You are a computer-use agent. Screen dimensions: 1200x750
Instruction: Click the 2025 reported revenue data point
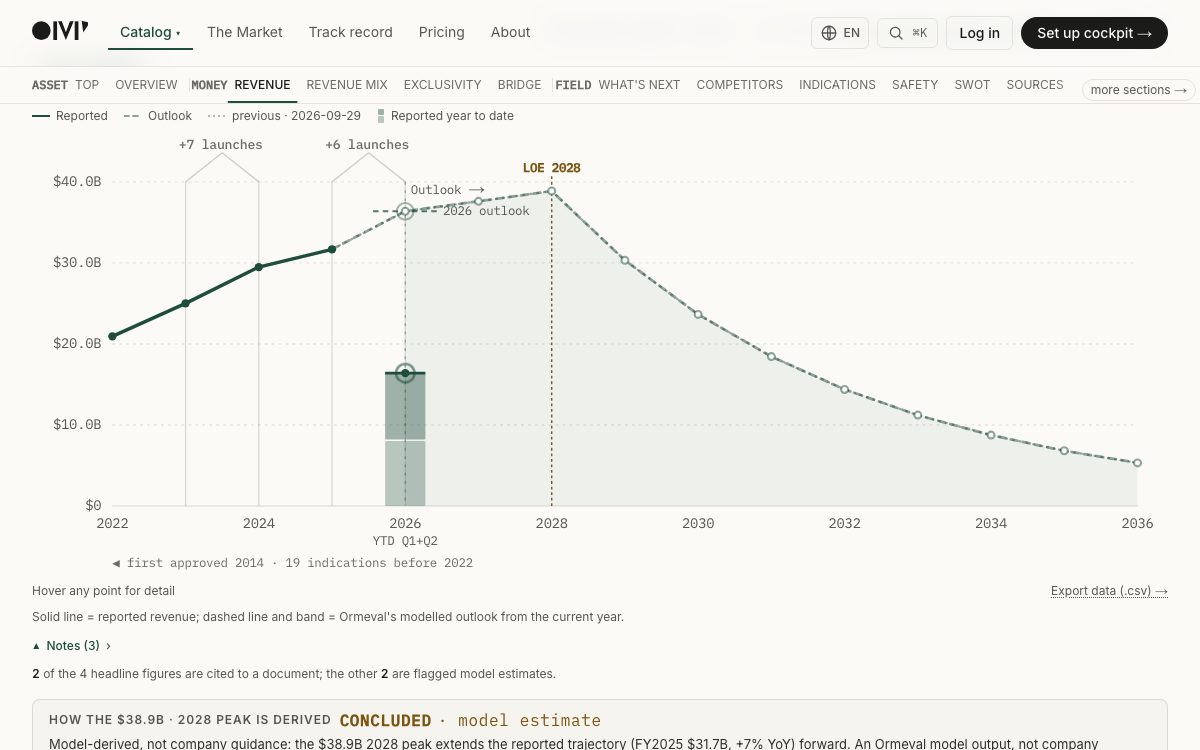click(332, 249)
